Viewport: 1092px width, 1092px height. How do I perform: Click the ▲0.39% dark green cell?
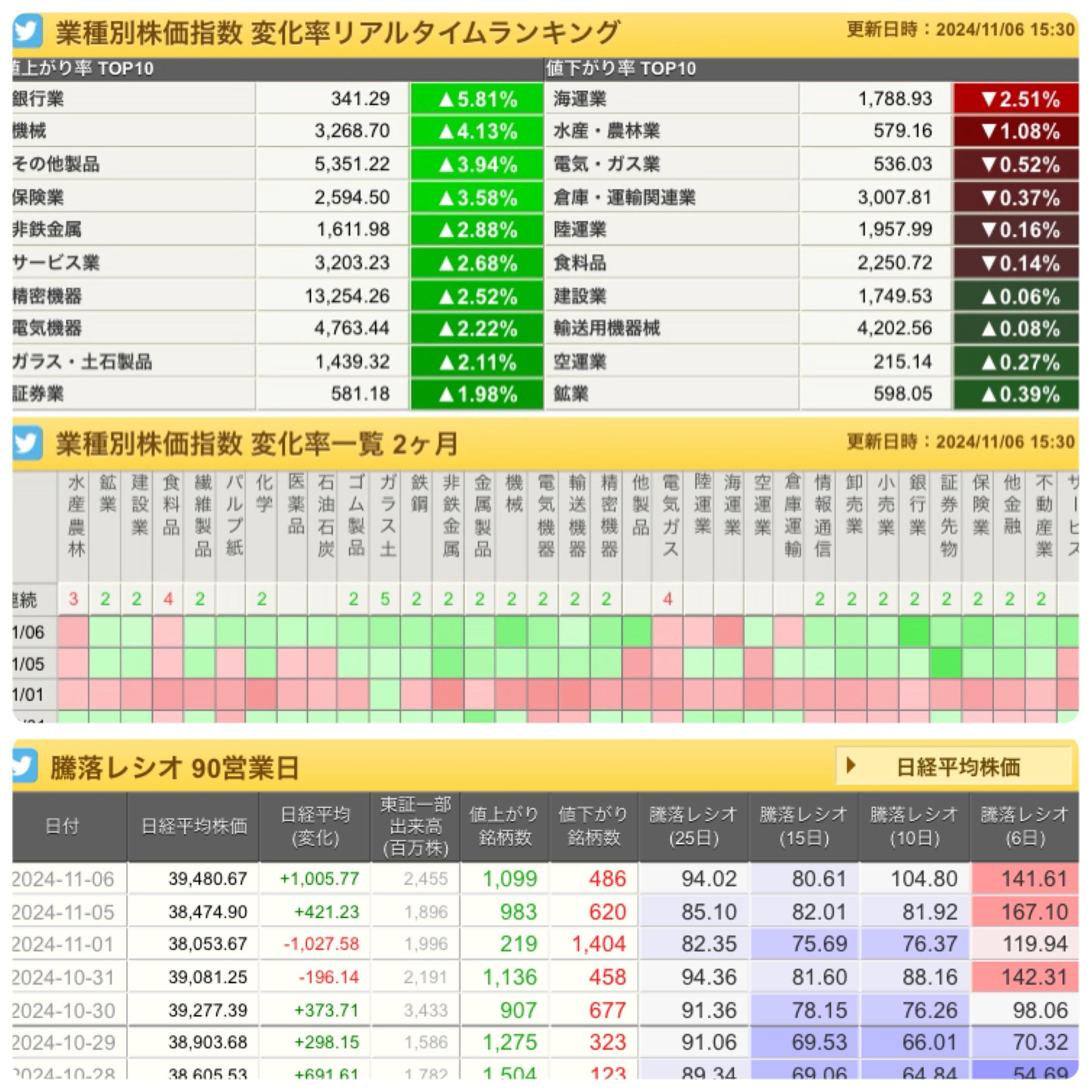pos(1016,394)
